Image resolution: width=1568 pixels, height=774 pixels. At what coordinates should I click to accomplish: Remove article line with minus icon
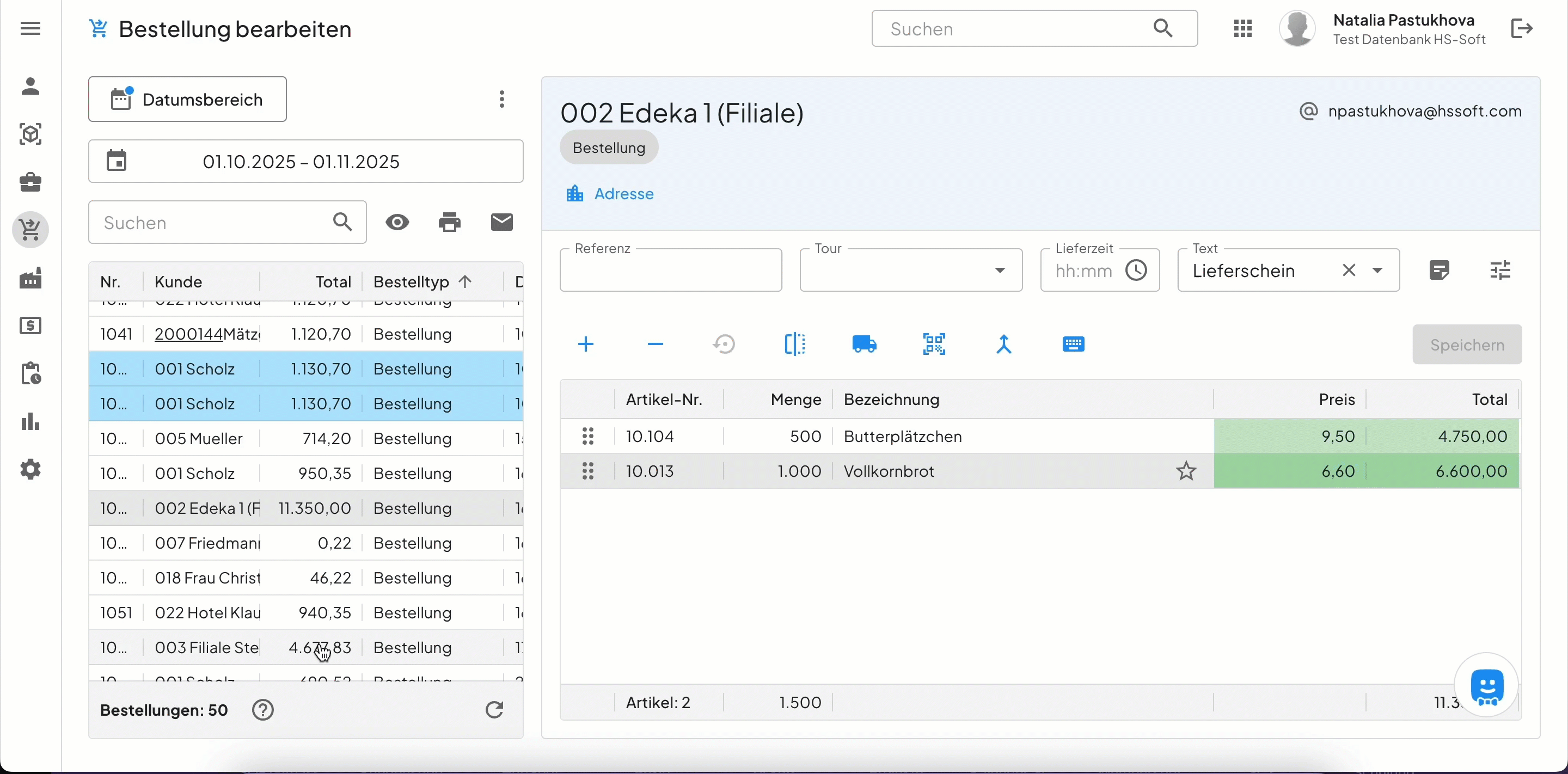[x=655, y=345]
